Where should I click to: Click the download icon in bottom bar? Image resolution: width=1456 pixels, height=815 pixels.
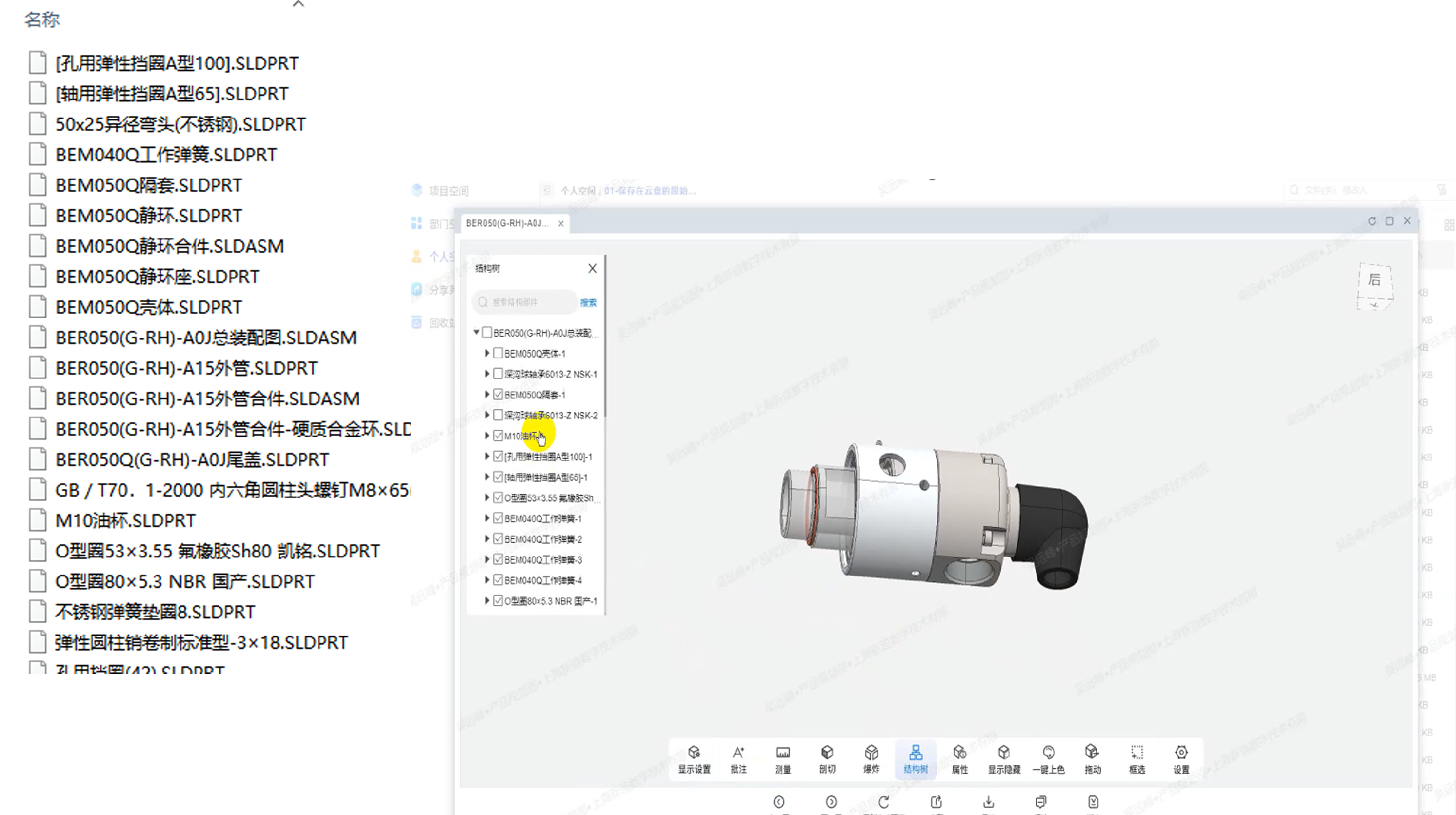click(989, 802)
